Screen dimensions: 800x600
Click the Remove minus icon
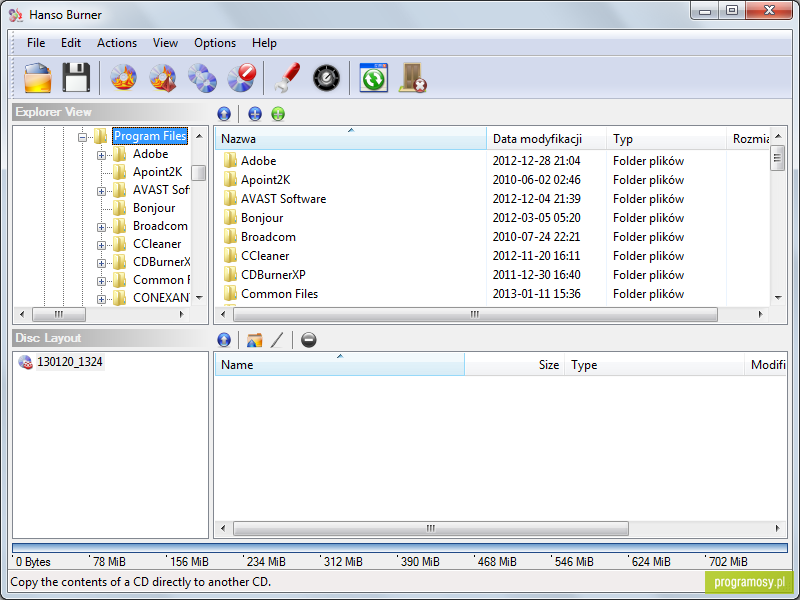(x=309, y=340)
